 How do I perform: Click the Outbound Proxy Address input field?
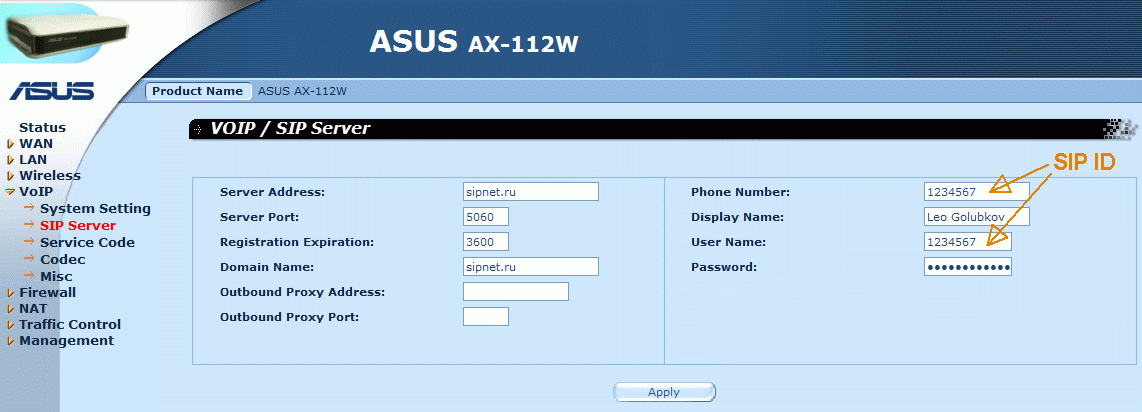pos(516,292)
